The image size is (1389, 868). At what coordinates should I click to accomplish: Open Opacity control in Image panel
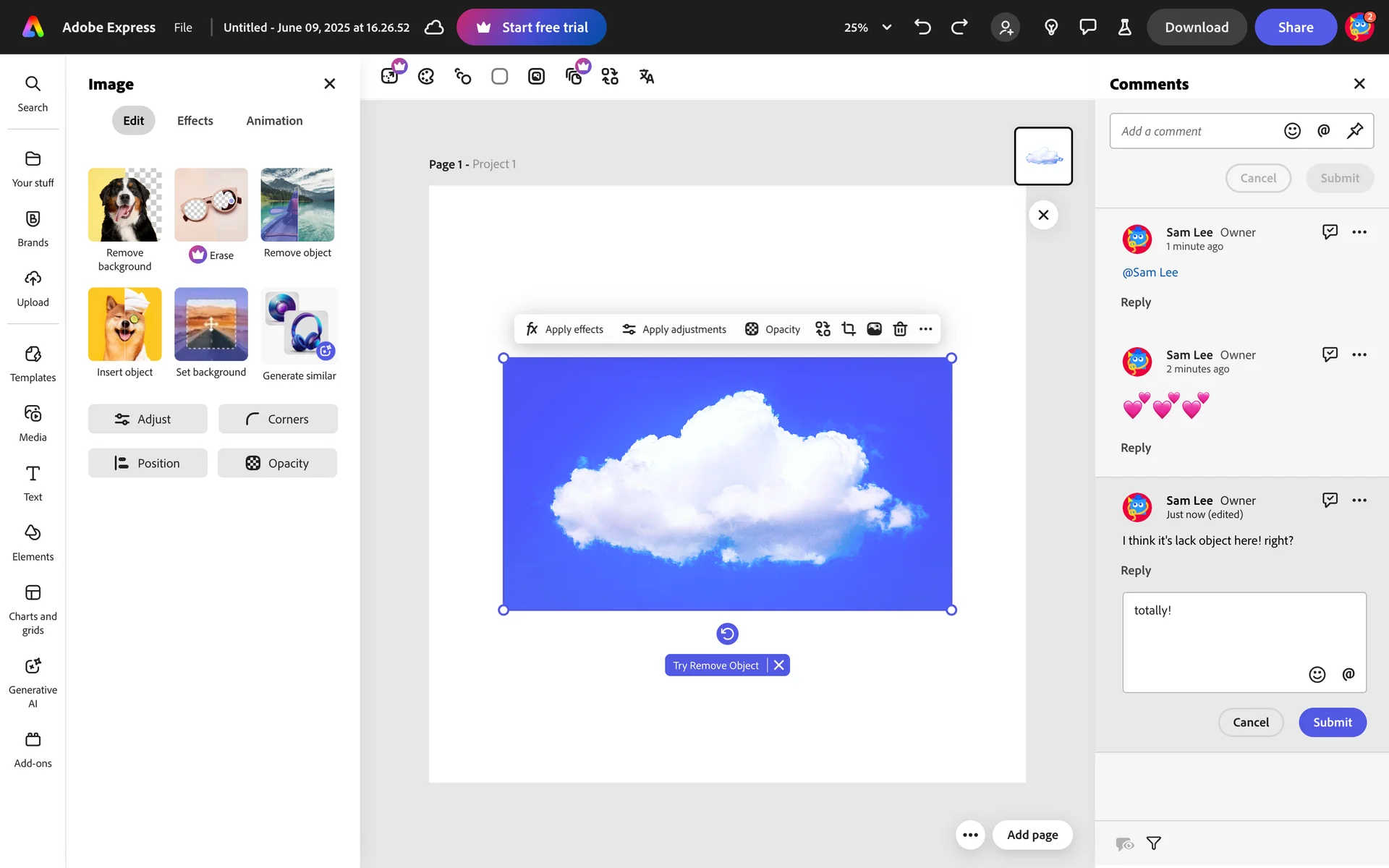pos(278,463)
